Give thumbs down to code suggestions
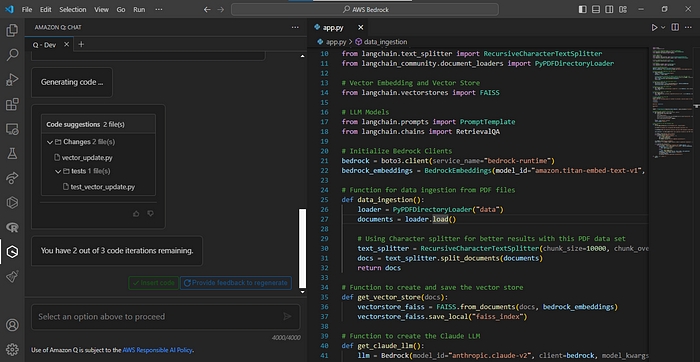700x362 pixels. tap(150, 214)
